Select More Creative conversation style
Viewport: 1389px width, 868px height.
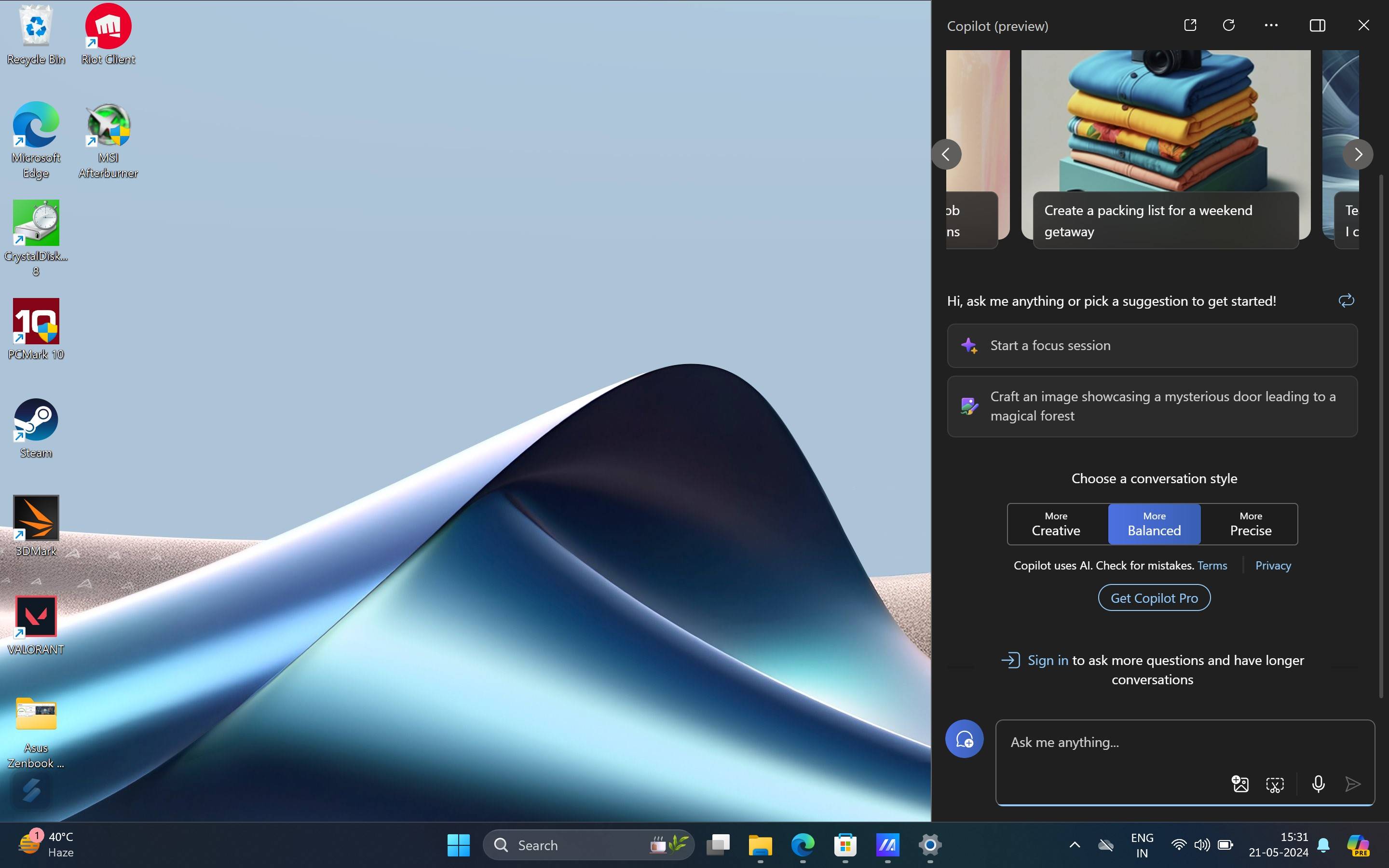pyautogui.click(x=1056, y=524)
